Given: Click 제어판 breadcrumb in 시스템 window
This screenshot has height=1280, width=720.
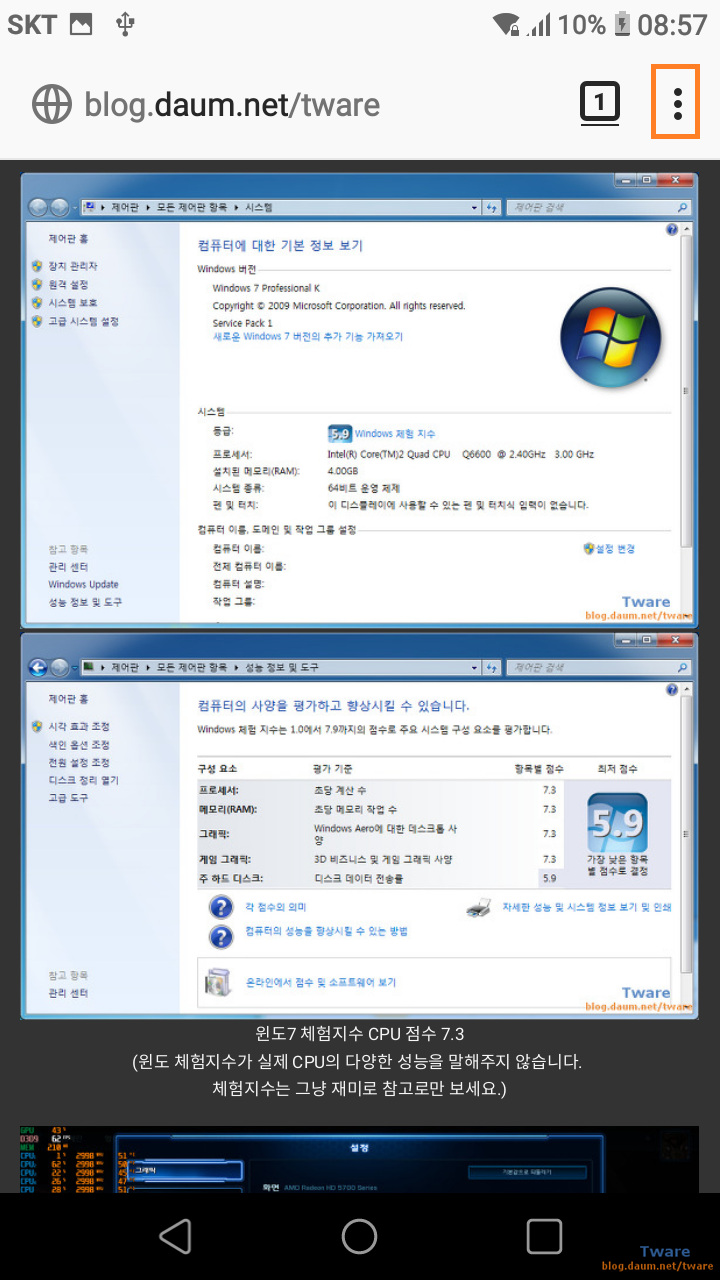Looking at the screenshot, I should coord(124,208).
